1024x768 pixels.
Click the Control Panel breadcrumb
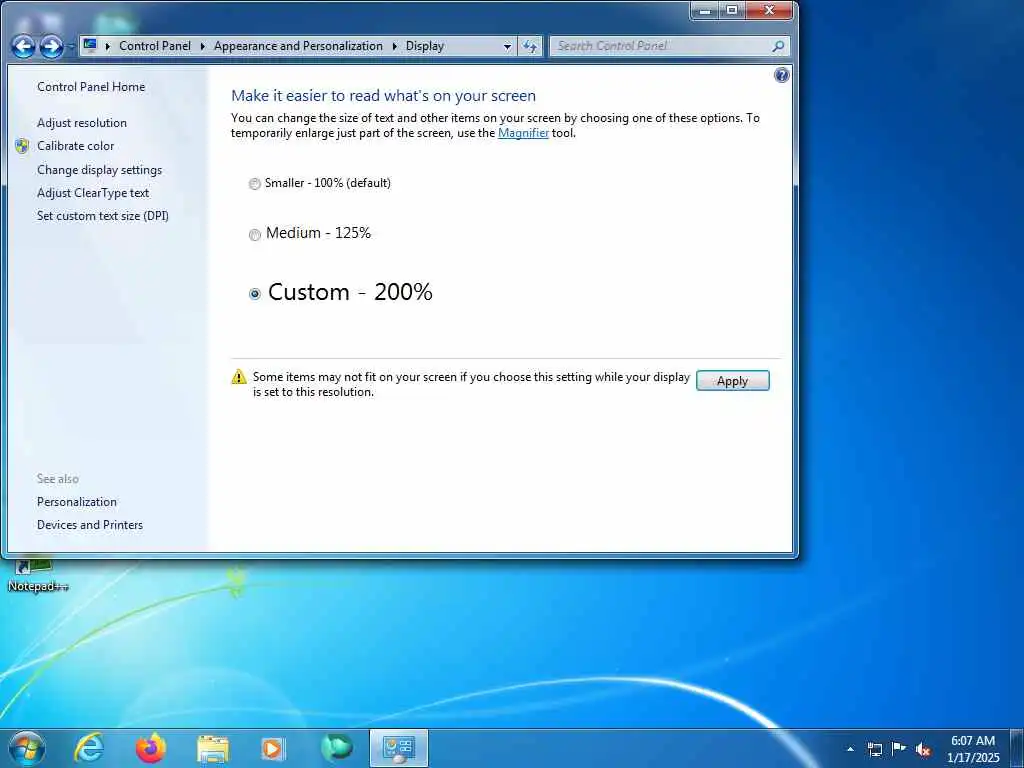(155, 46)
